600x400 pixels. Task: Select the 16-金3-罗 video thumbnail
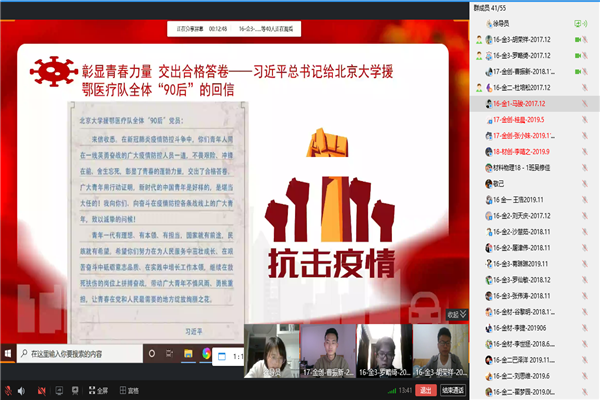384,351
